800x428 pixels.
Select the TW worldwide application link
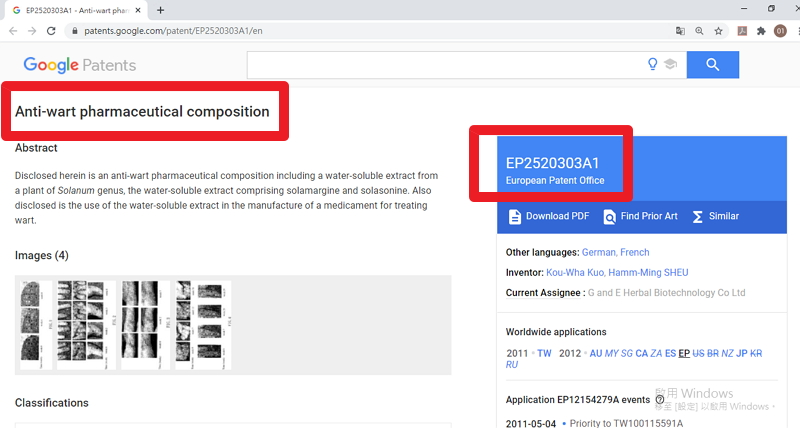pyautogui.click(x=544, y=353)
